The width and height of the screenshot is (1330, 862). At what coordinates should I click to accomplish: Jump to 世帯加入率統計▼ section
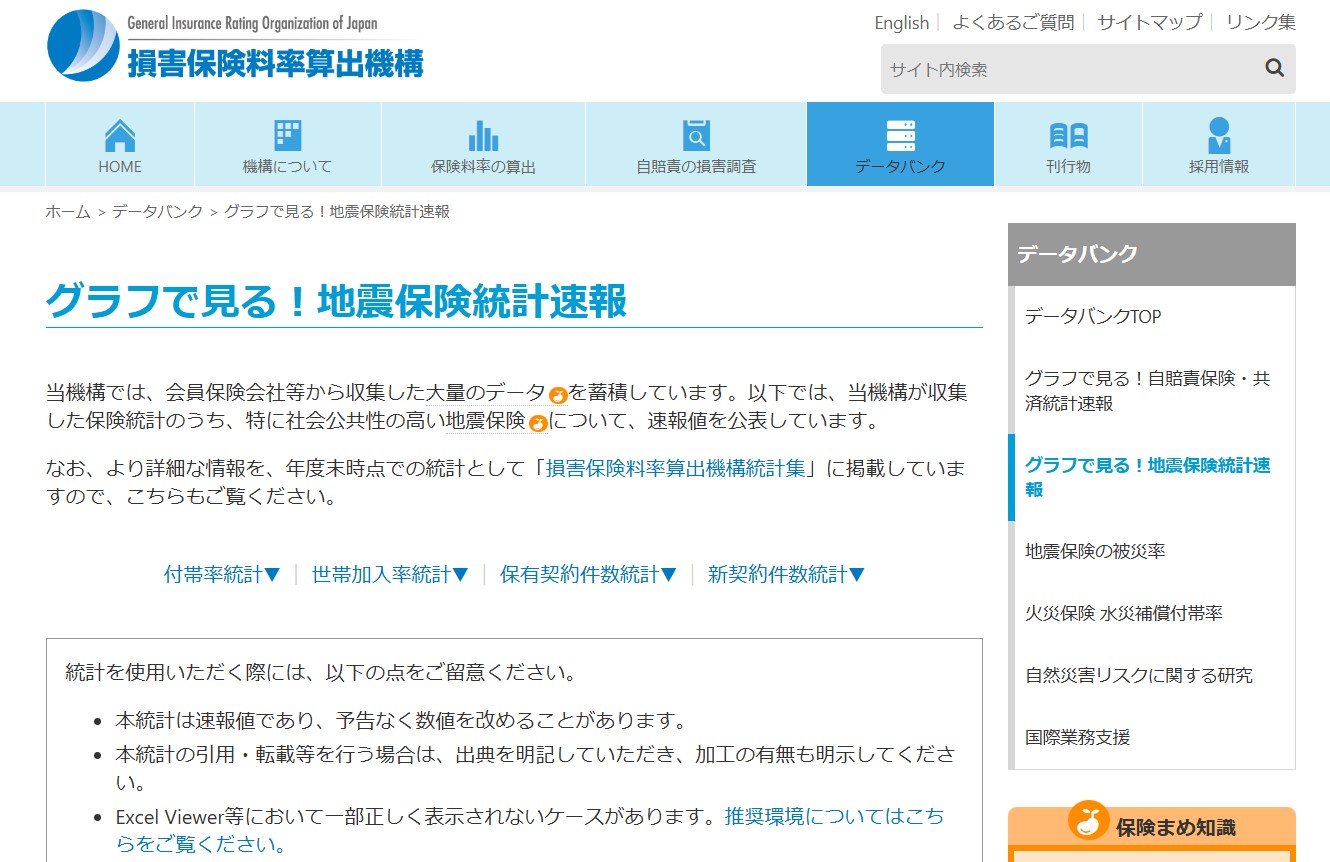click(x=390, y=574)
